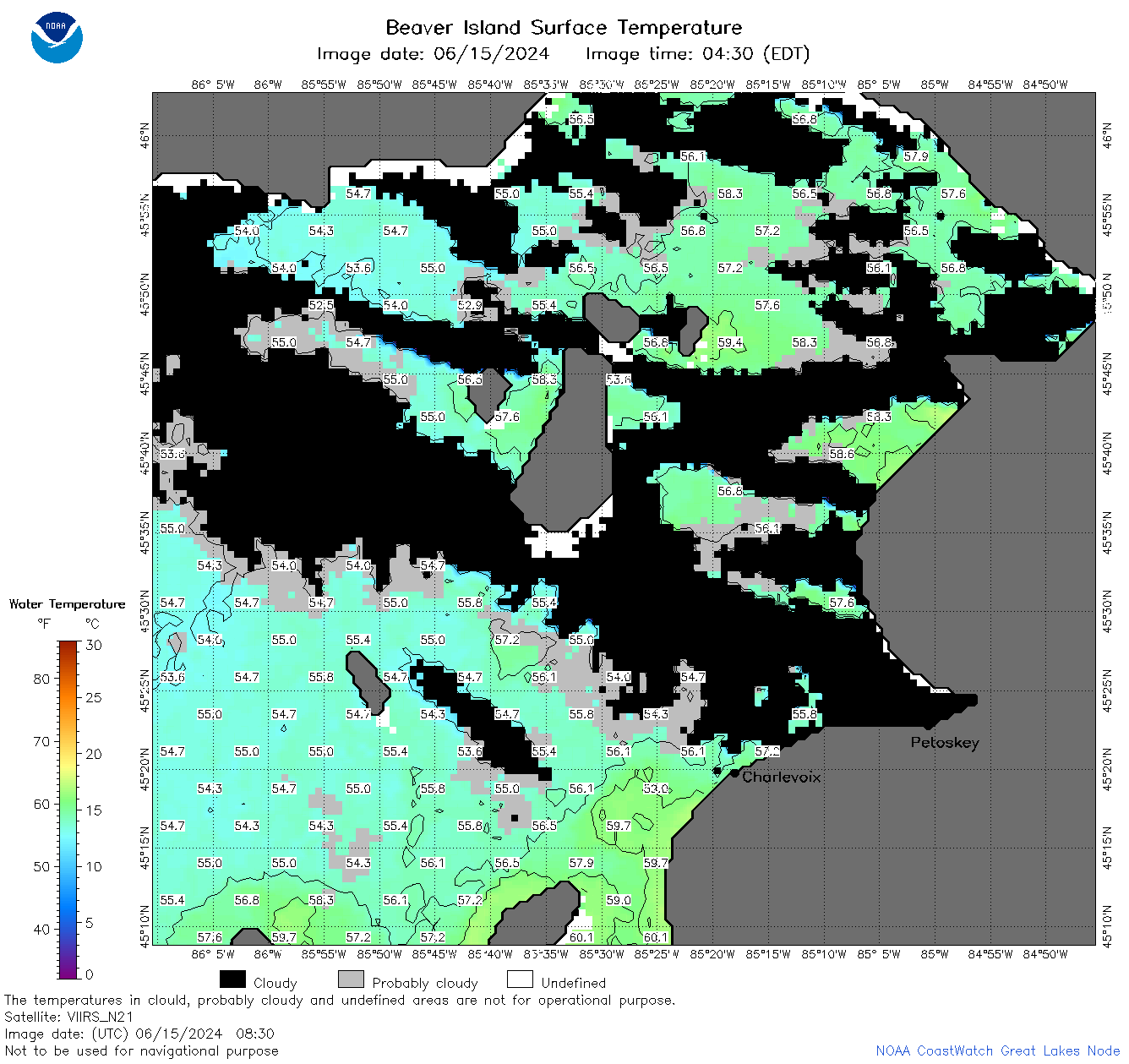Image resolution: width=1129 pixels, height=1064 pixels.
Task: Click the 50 Fahrenheit tick label
Action: pyautogui.click(x=41, y=866)
